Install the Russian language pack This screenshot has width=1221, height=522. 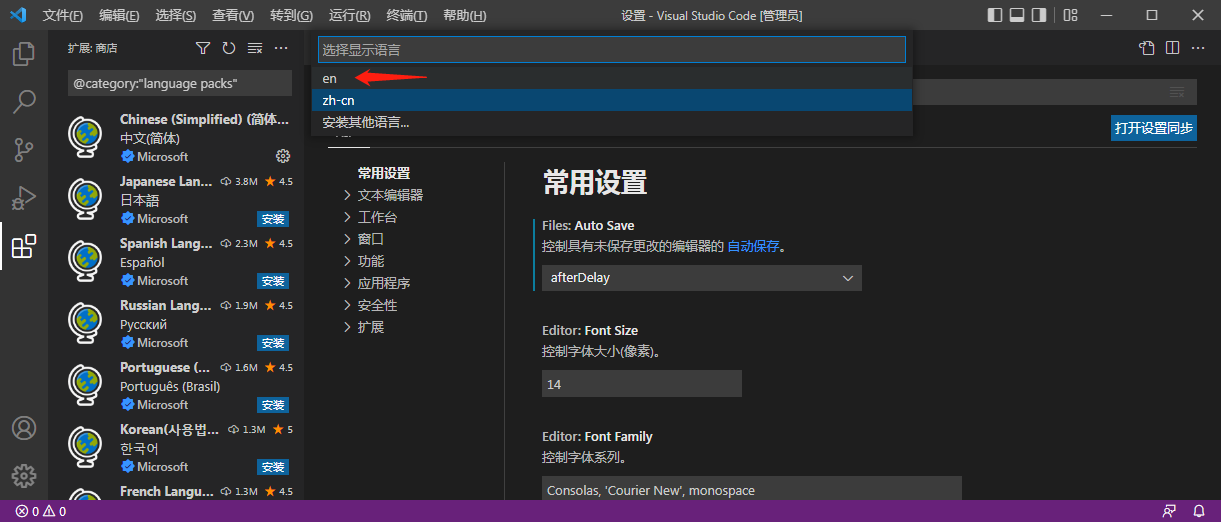pos(273,343)
